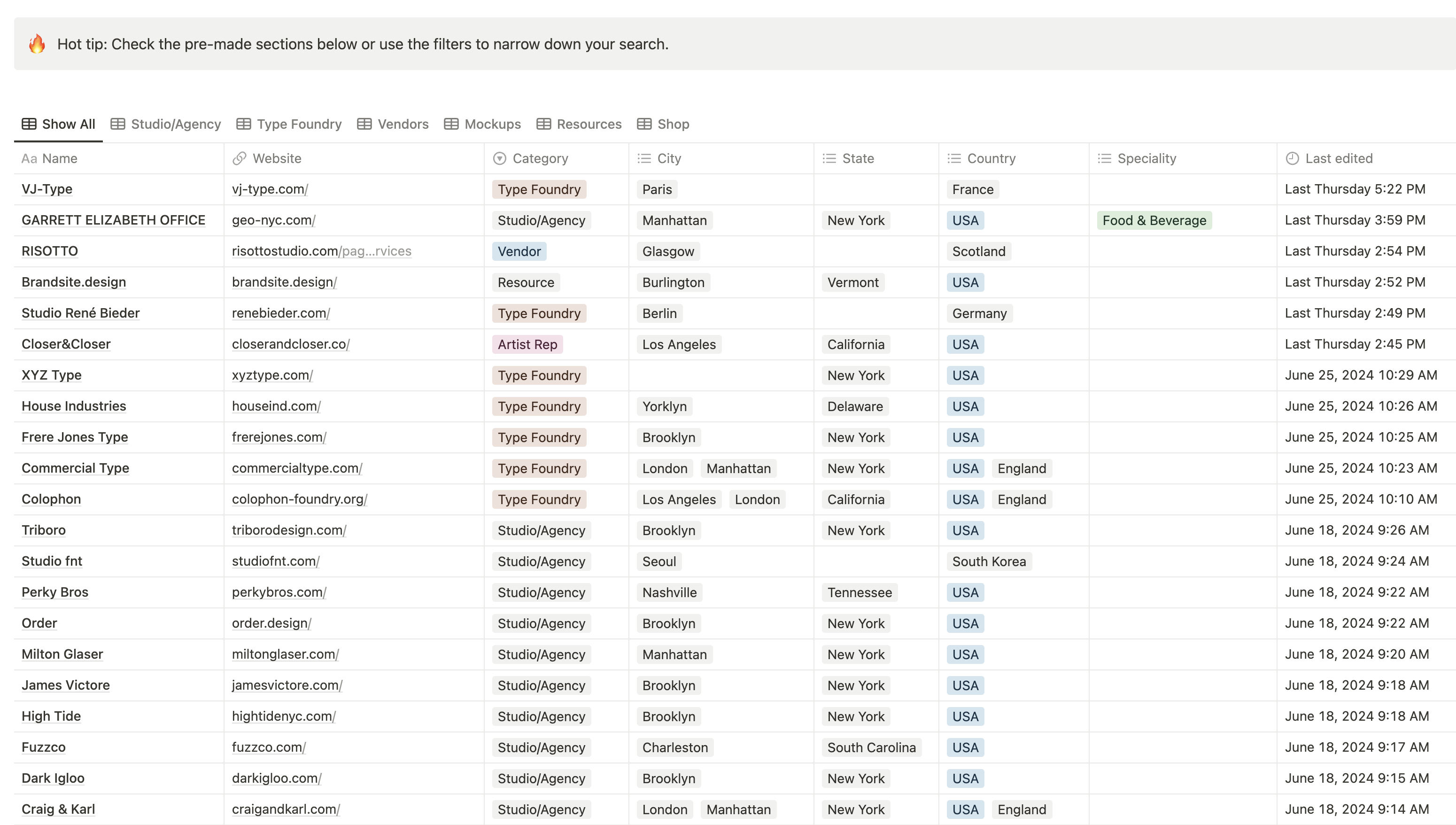This screenshot has height=825, width=1456.
Task: Click the Type Foundry tag in VJ-Type row
Action: click(539, 189)
